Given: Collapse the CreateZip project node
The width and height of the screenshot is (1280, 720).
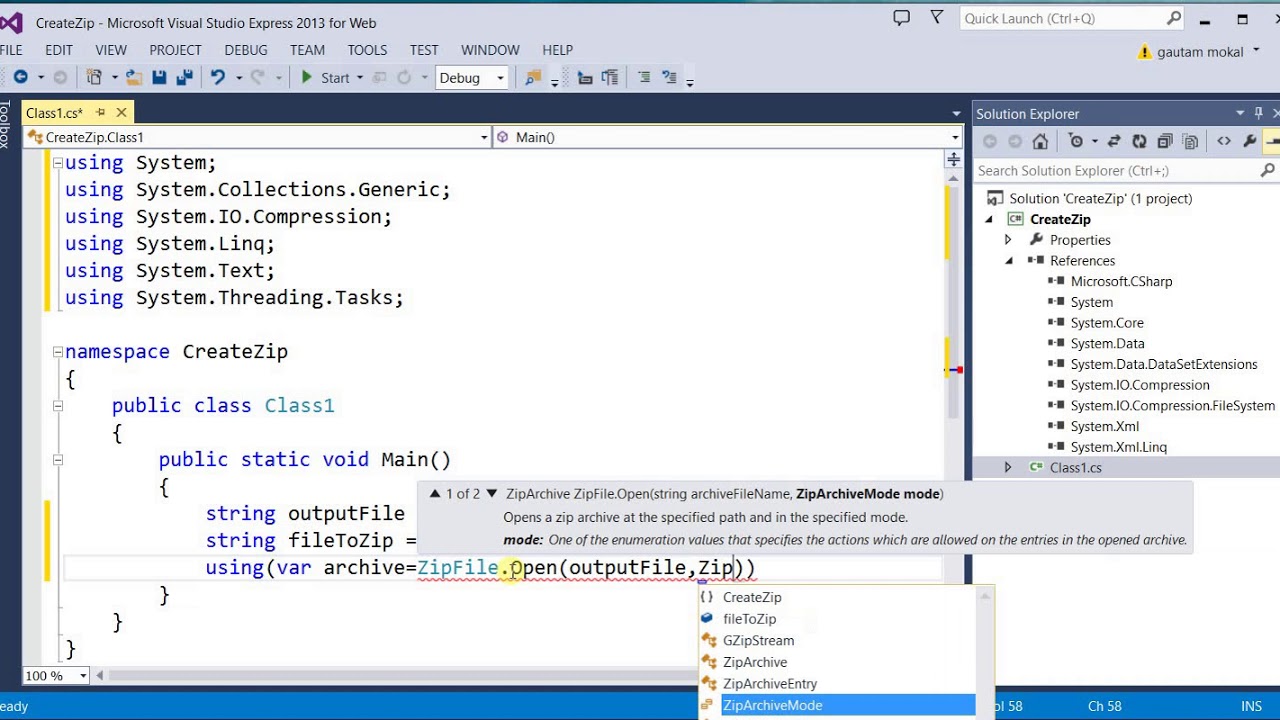Looking at the screenshot, I should 990,219.
